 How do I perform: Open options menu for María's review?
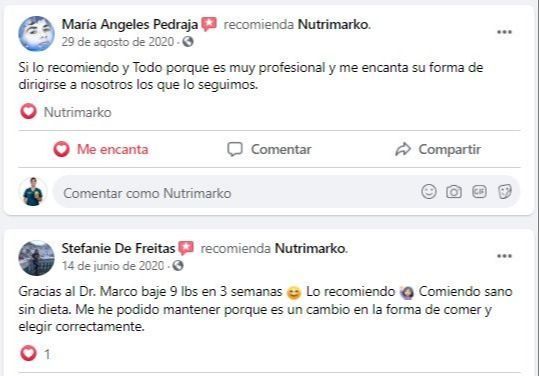[x=504, y=32]
